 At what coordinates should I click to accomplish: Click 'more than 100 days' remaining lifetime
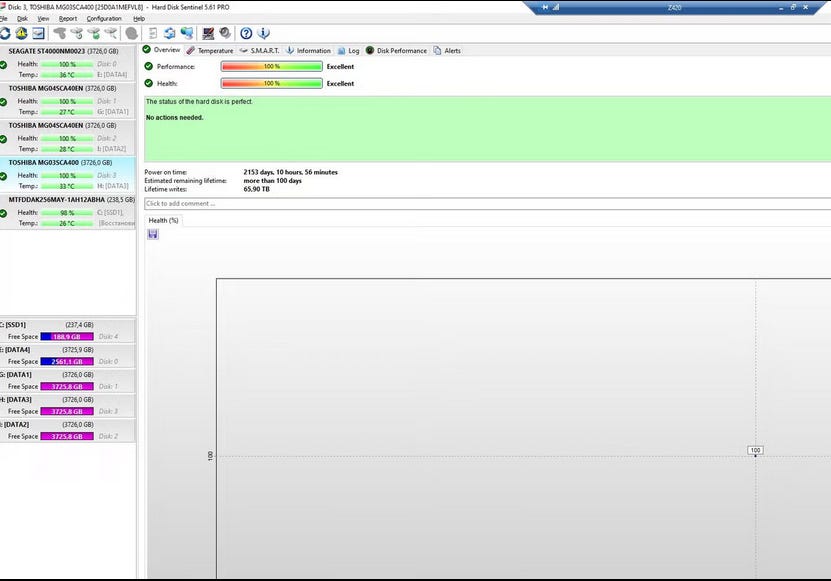tap(272, 181)
